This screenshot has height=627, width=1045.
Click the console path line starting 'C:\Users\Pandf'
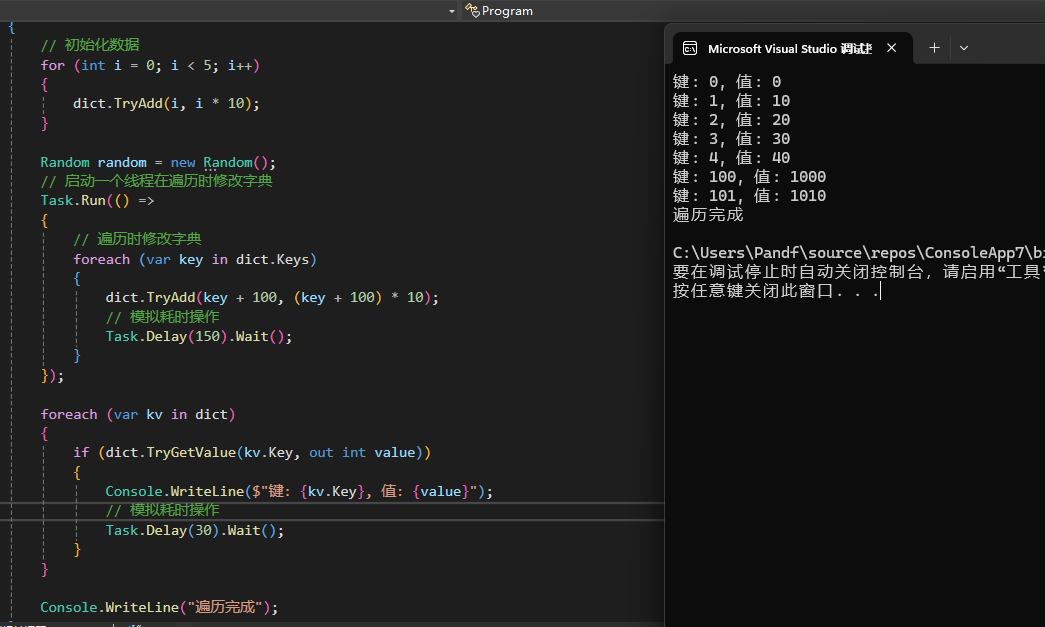[858, 253]
